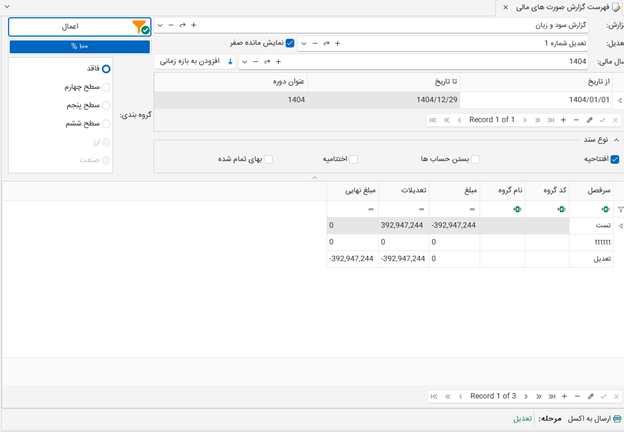Collapse the top filter panel splitter arrow
This screenshot has width=624, height=432.
click(314, 177)
